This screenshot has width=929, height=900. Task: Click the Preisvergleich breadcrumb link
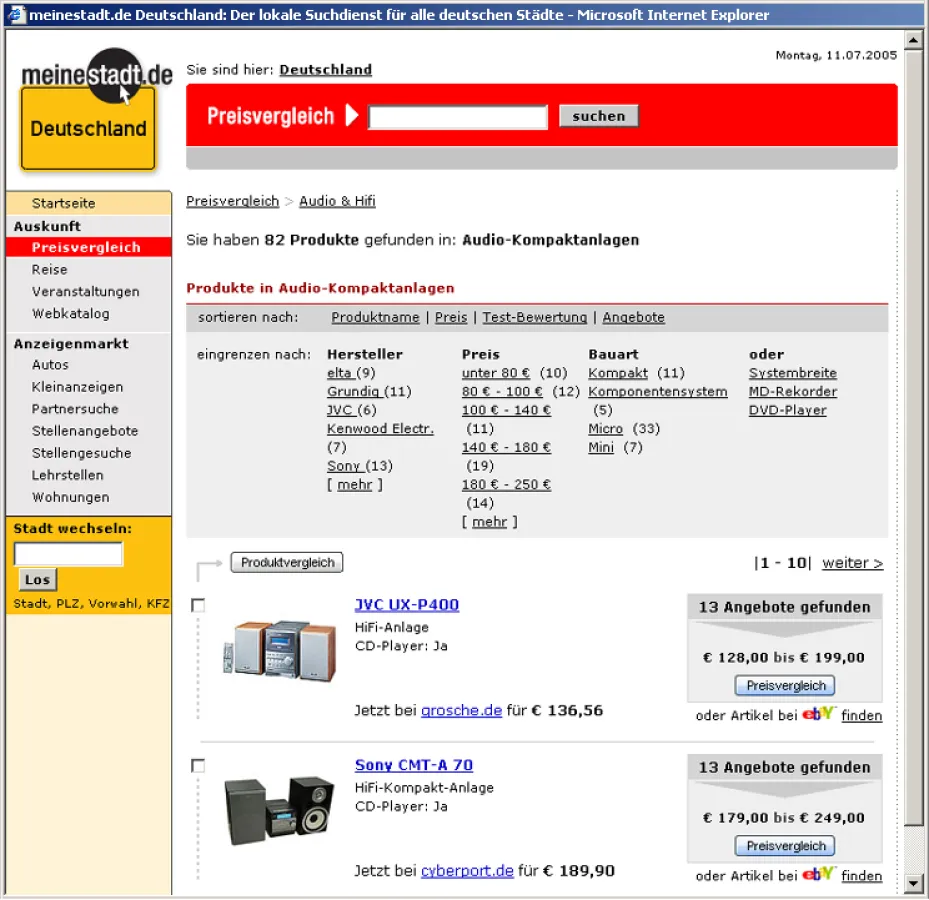point(232,201)
